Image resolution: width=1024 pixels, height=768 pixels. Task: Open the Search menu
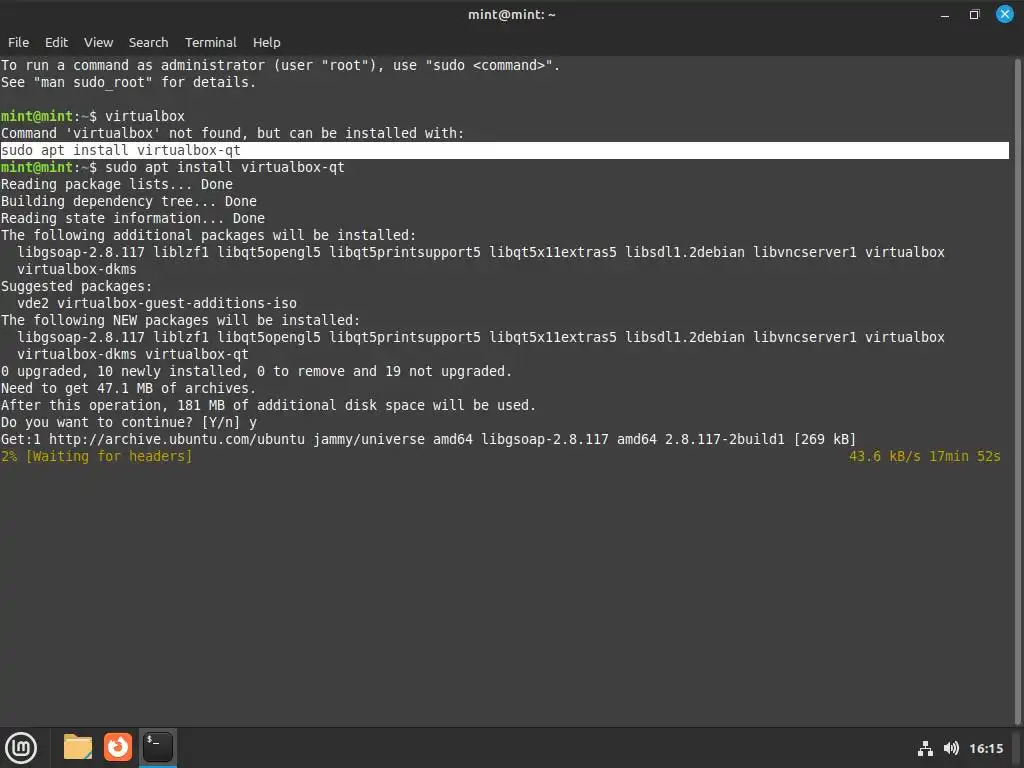click(148, 42)
